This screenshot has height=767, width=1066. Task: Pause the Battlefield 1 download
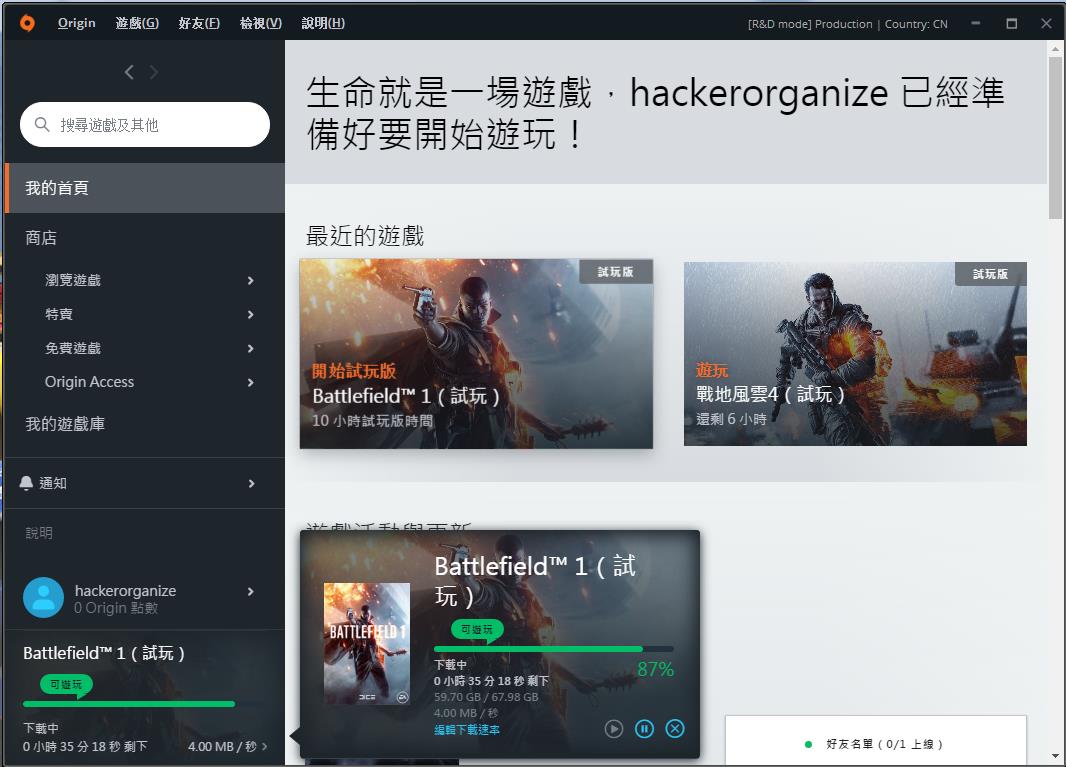[x=644, y=729]
